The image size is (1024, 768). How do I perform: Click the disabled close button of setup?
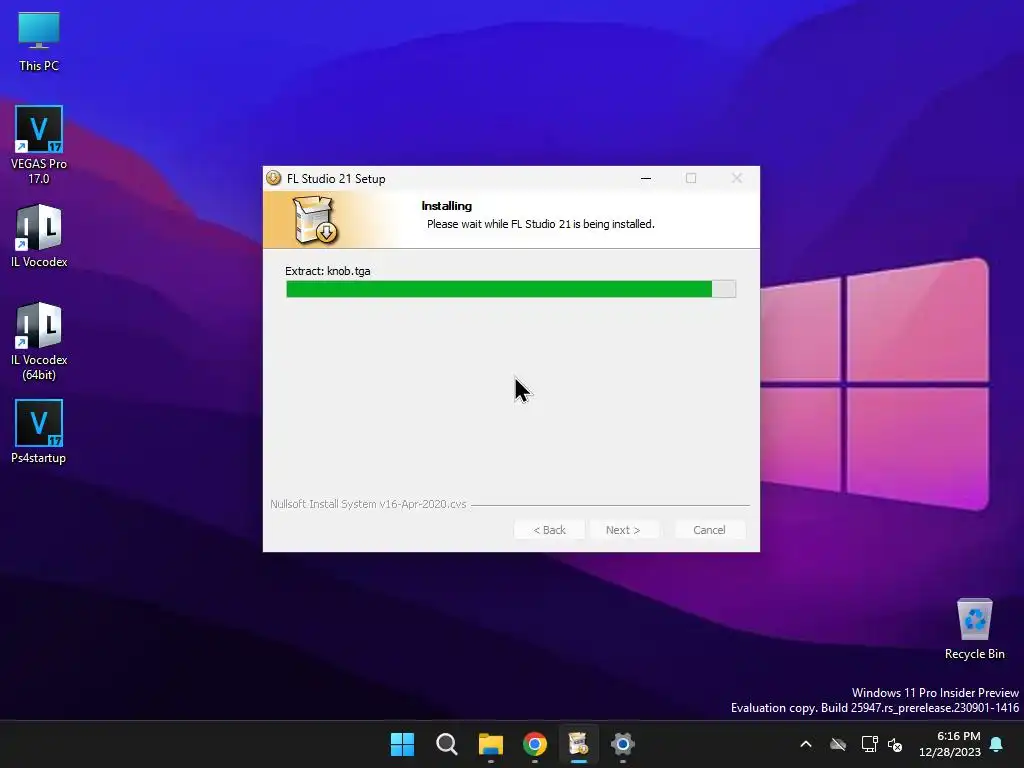(x=737, y=178)
